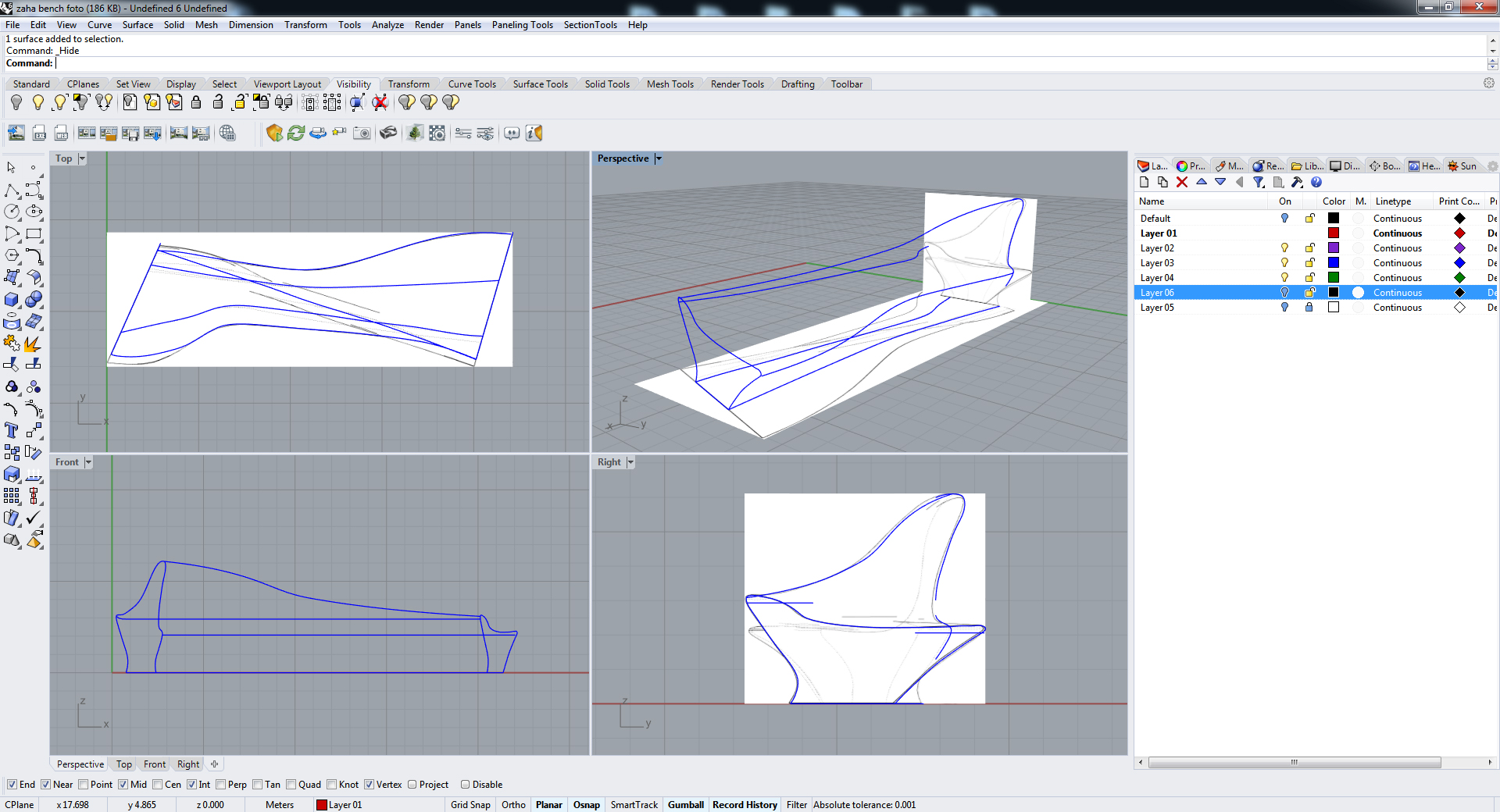Toggle SmartTrack in the status bar
Screen dimensions: 1500x812
634,805
